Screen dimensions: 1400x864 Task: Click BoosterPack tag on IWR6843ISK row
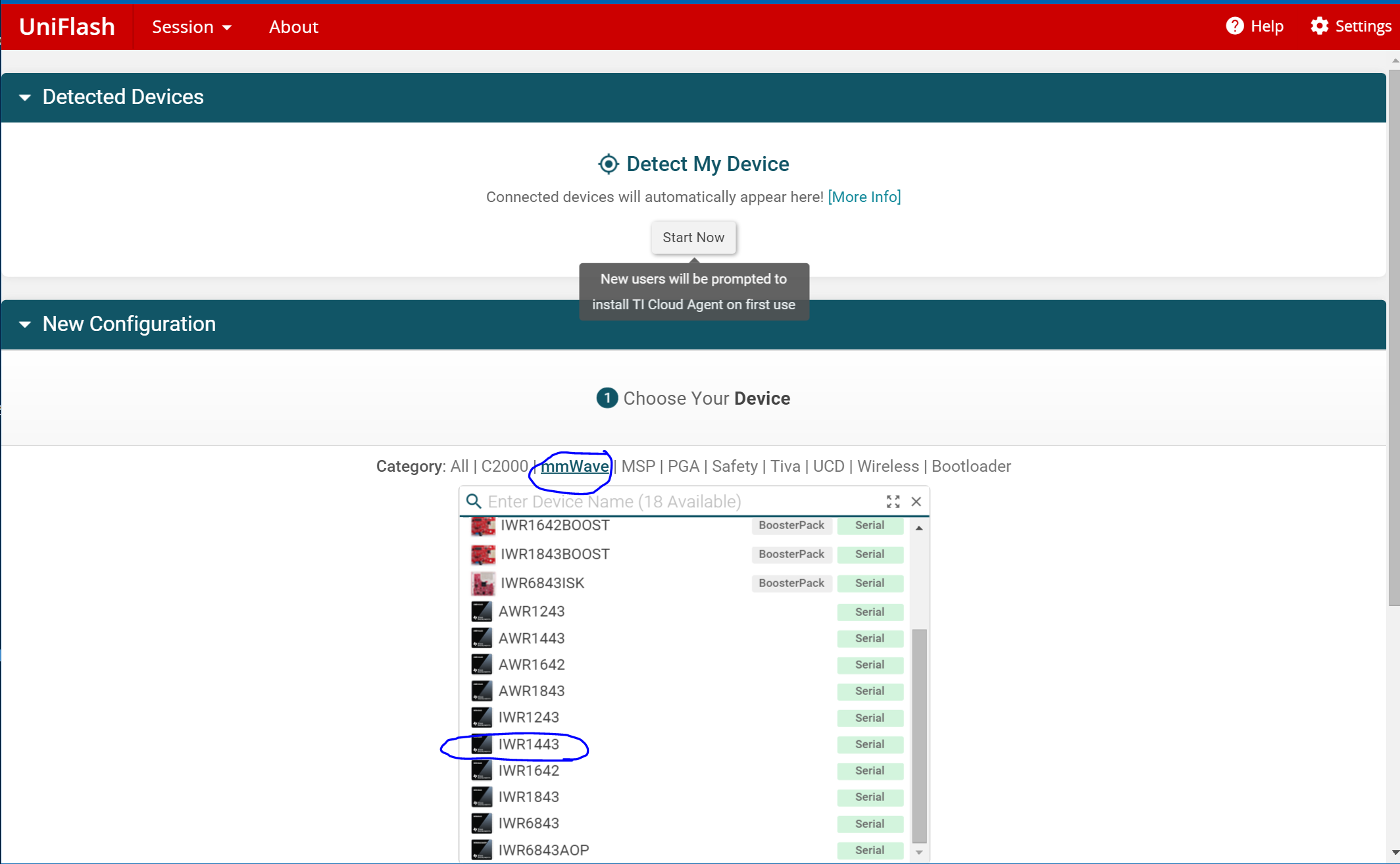click(x=791, y=584)
